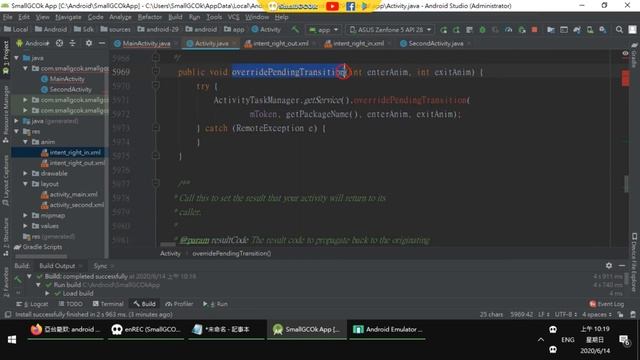This screenshot has height=360, width=640.
Task: Open Project panel settings gear
Action: point(89,43)
